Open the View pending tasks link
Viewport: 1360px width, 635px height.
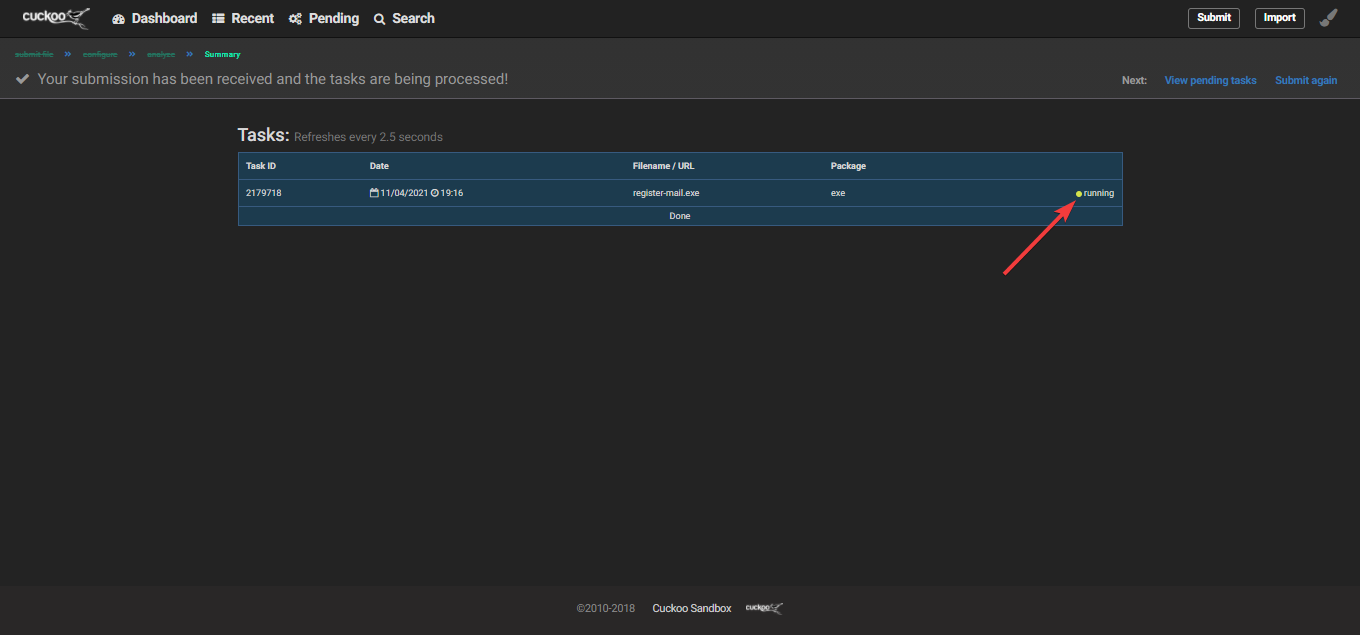click(1210, 80)
